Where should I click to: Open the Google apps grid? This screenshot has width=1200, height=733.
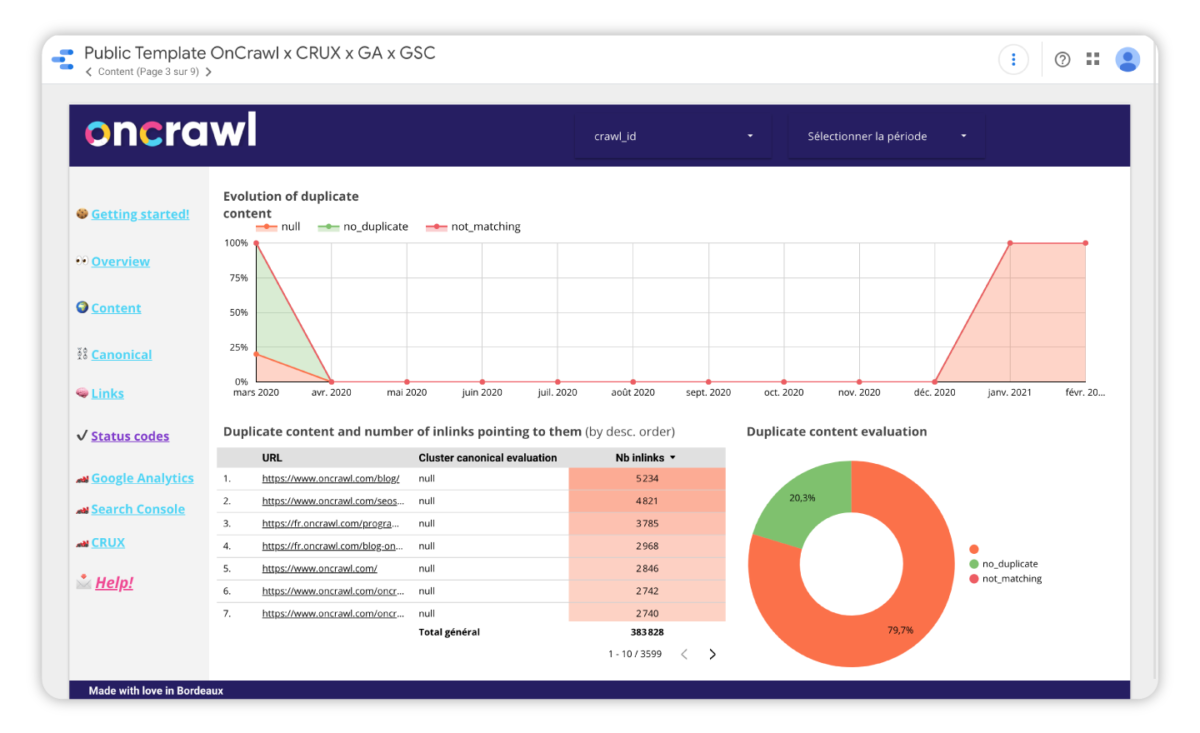point(1093,60)
